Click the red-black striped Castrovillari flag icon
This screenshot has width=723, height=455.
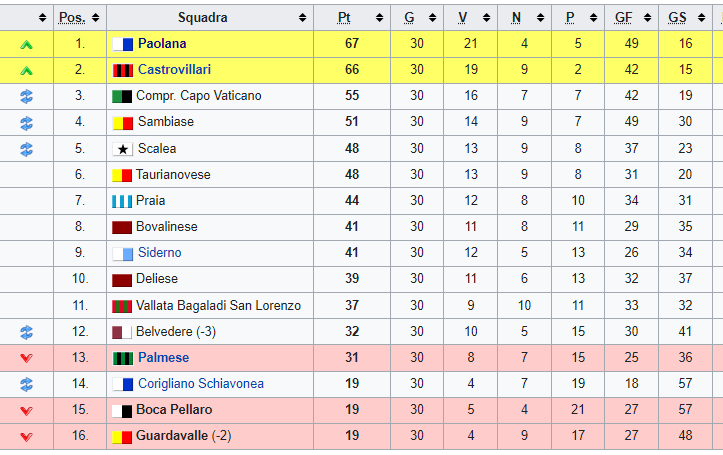[x=123, y=71]
